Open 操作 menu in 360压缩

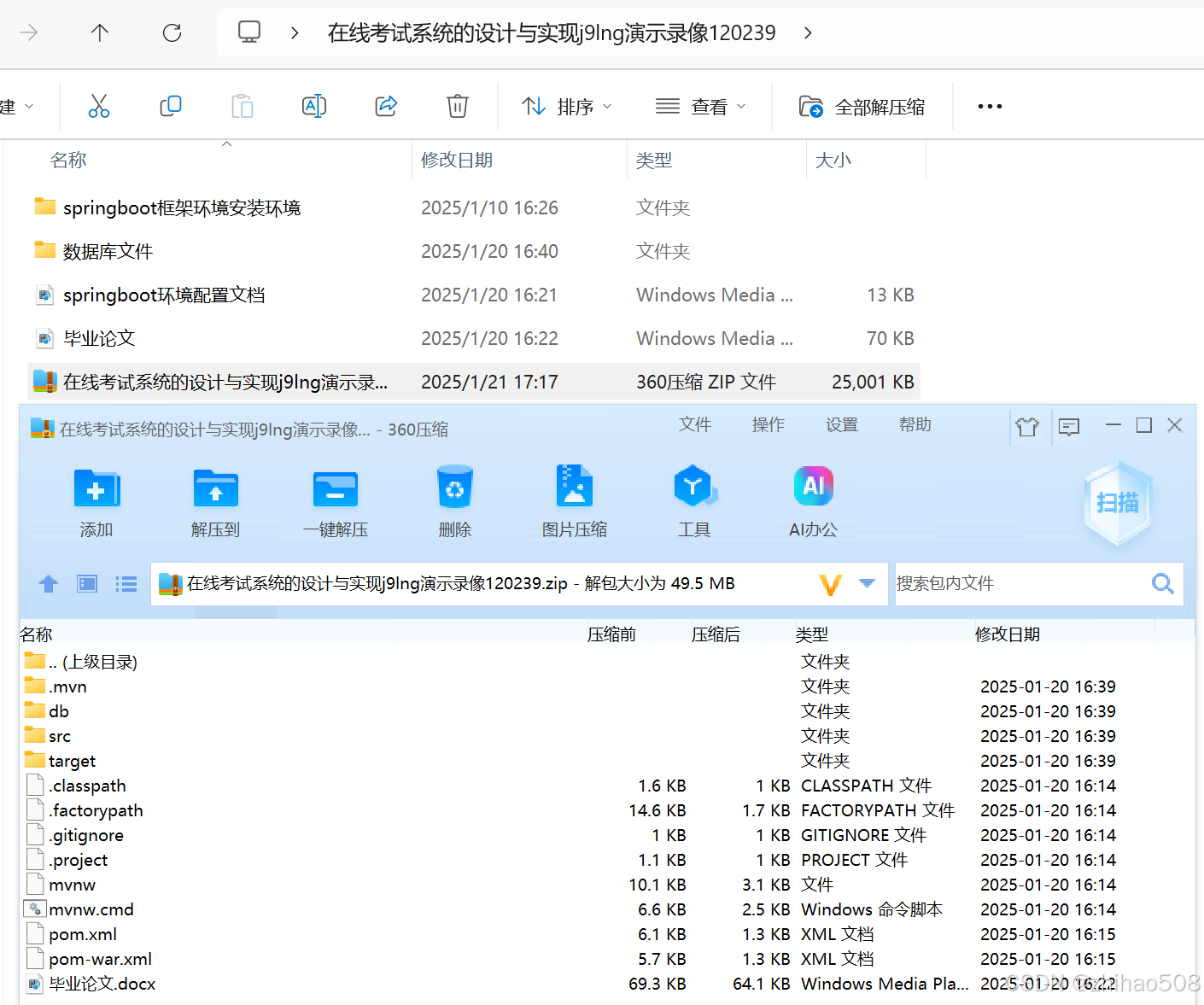pyautogui.click(x=769, y=424)
